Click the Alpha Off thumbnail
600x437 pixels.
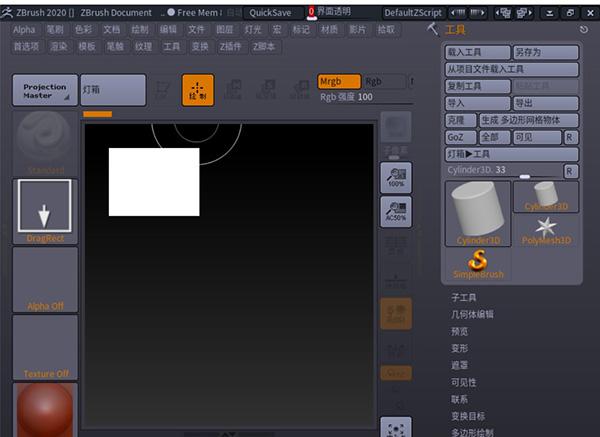pos(45,280)
